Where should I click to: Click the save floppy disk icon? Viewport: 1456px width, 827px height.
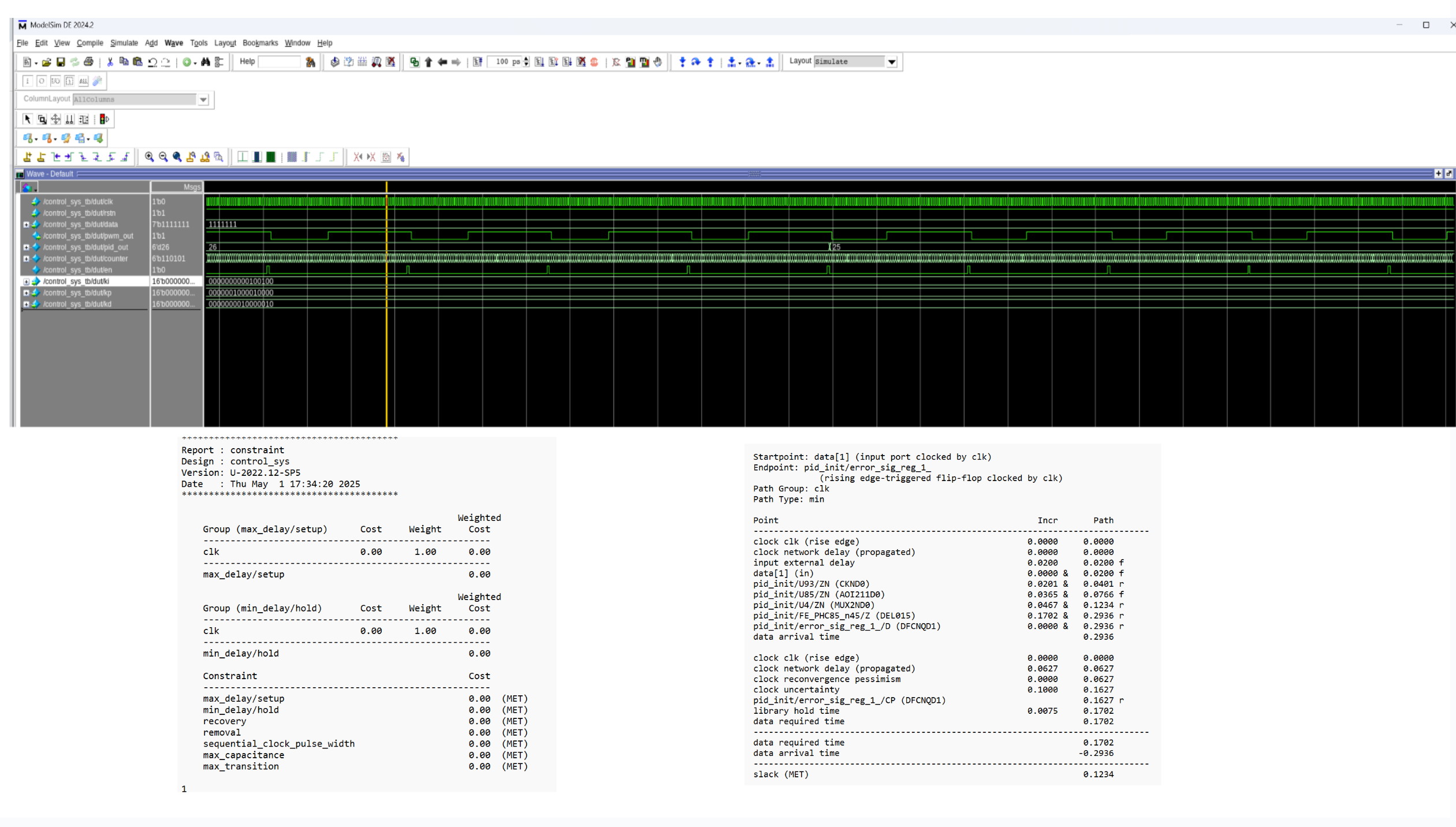click(x=61, y=62)
